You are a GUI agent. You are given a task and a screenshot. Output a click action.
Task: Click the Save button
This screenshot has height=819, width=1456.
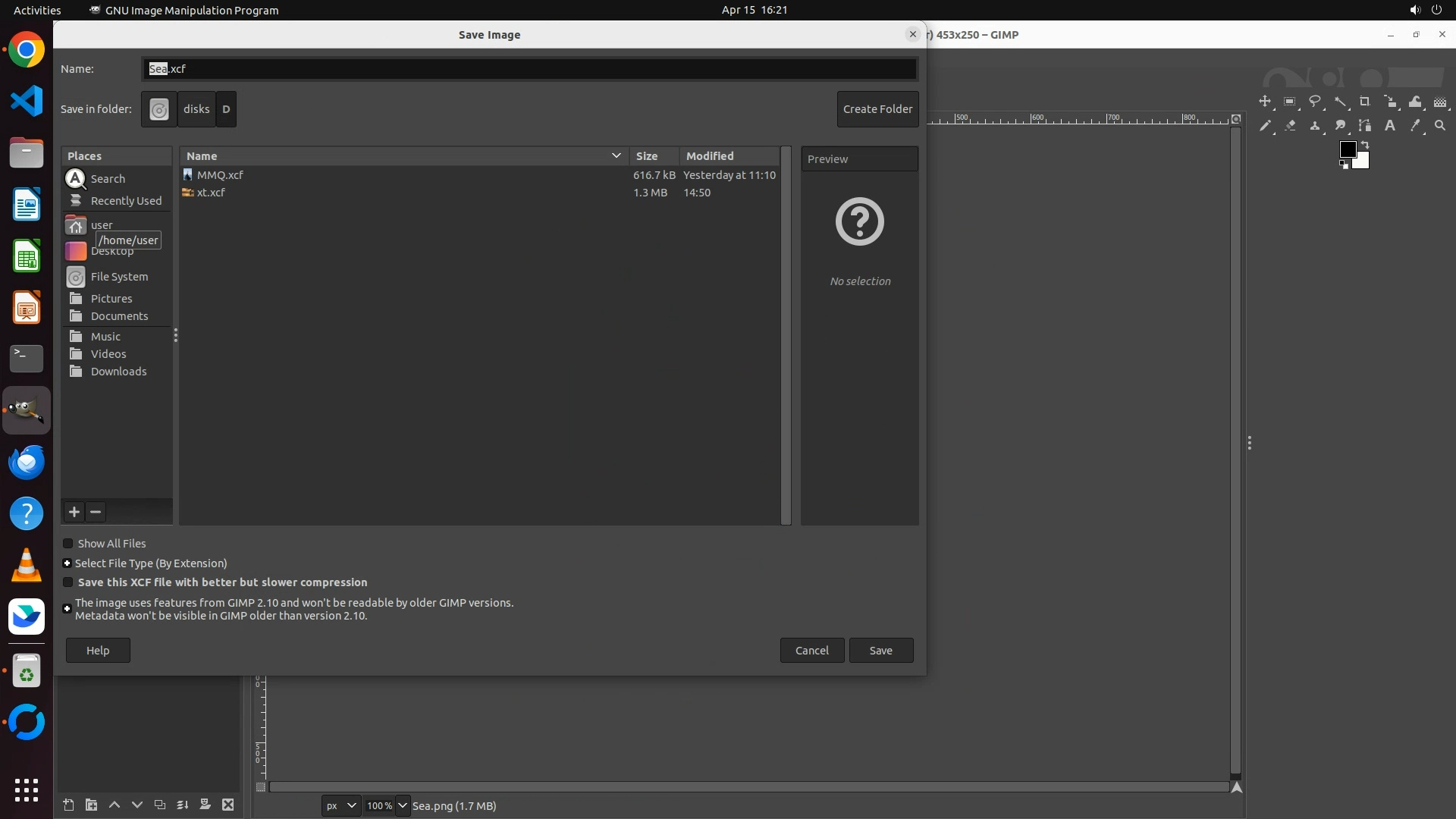point(880,651)
